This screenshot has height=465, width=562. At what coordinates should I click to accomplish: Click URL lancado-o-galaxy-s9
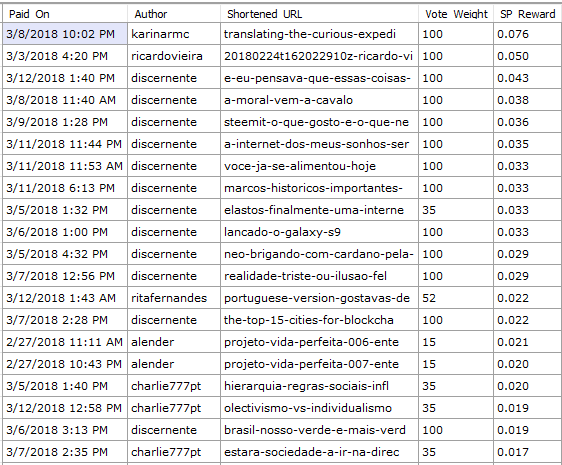319,232
